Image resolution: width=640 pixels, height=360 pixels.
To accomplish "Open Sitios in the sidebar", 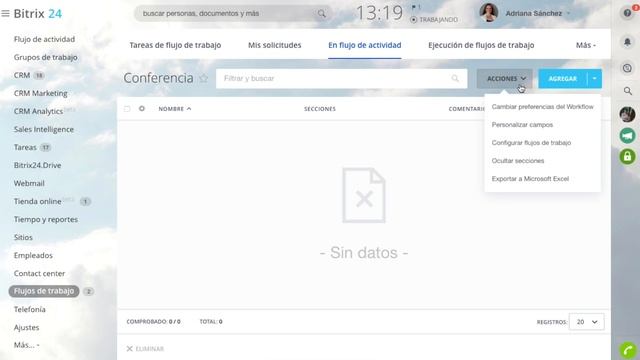I will coord(23,237).
